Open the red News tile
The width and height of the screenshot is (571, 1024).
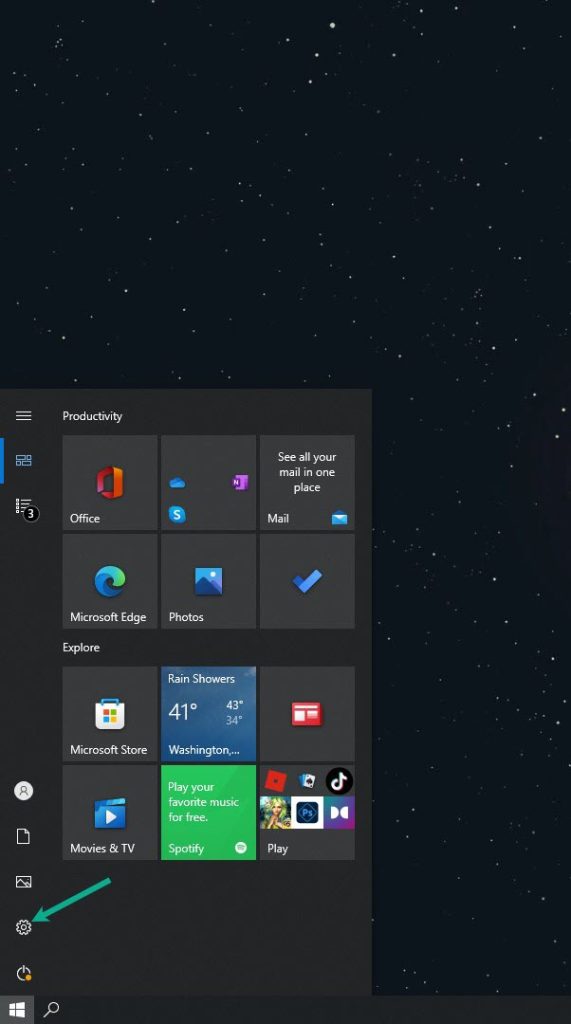click(x=307, y=714)
